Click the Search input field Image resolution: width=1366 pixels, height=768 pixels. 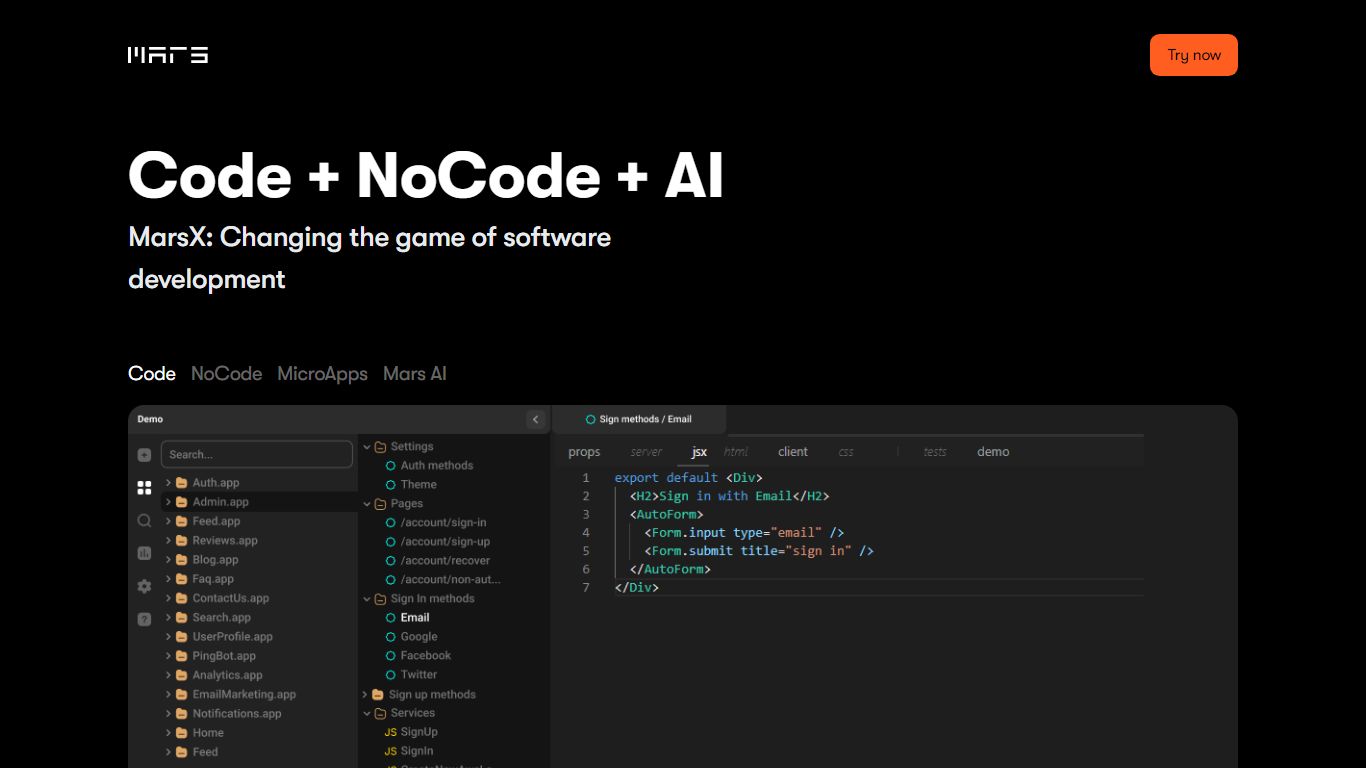[256, 455]
